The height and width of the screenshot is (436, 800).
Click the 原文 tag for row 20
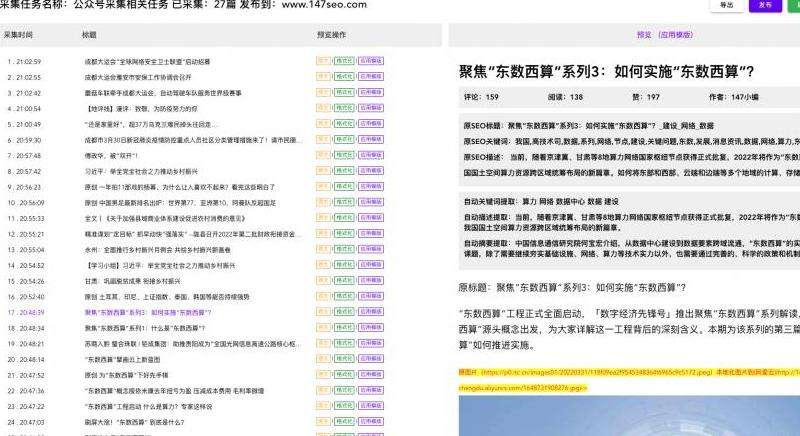[323, 359]
